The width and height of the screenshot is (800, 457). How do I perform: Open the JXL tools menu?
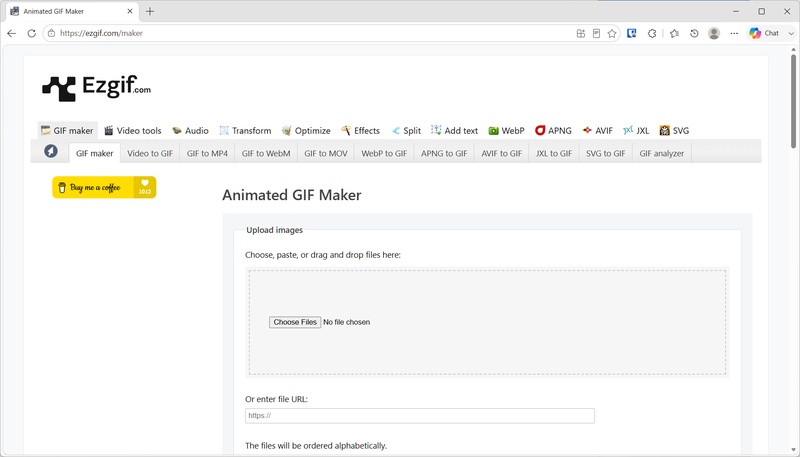point(636,131)
